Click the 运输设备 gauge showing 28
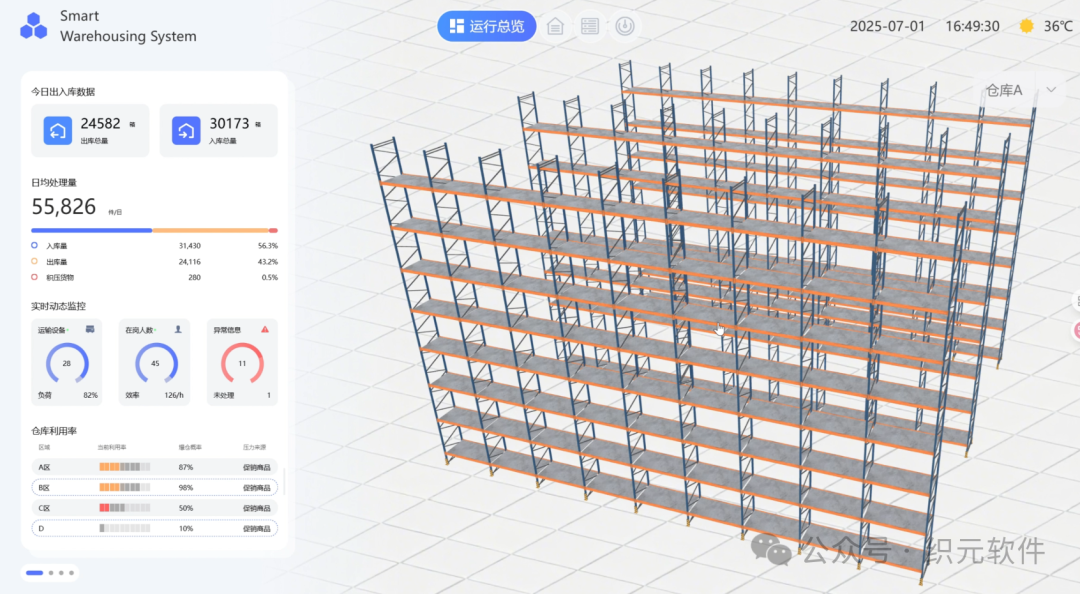 tap(67, 363)
